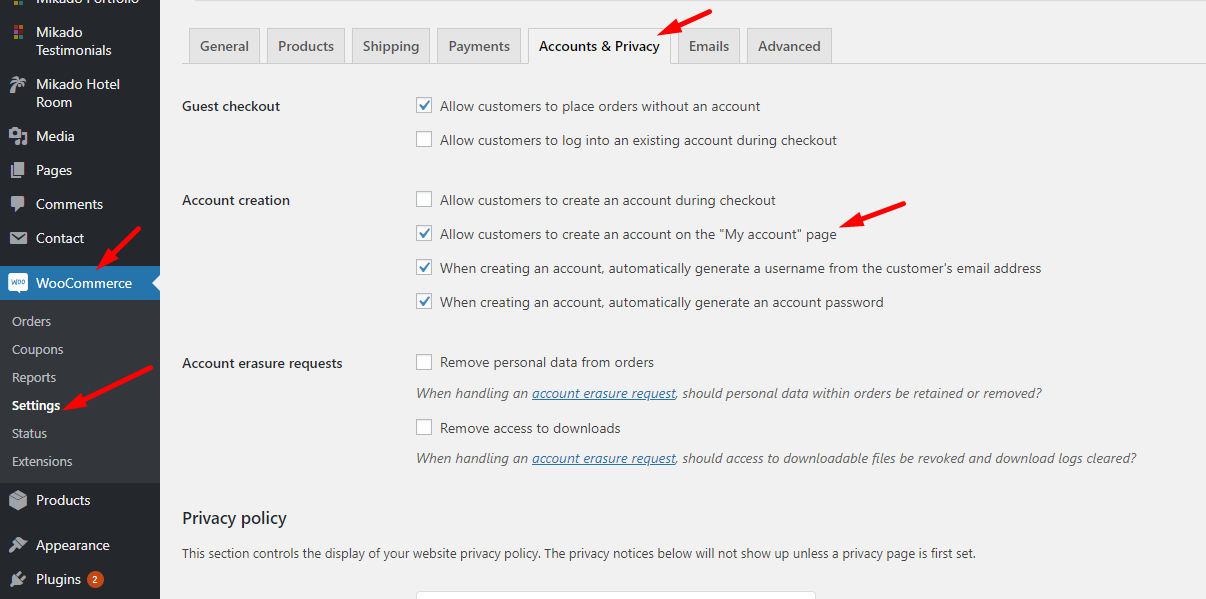Uncheck place orders without an account
The height and width of the screenshot is (599, 1206).
[424, 106]
